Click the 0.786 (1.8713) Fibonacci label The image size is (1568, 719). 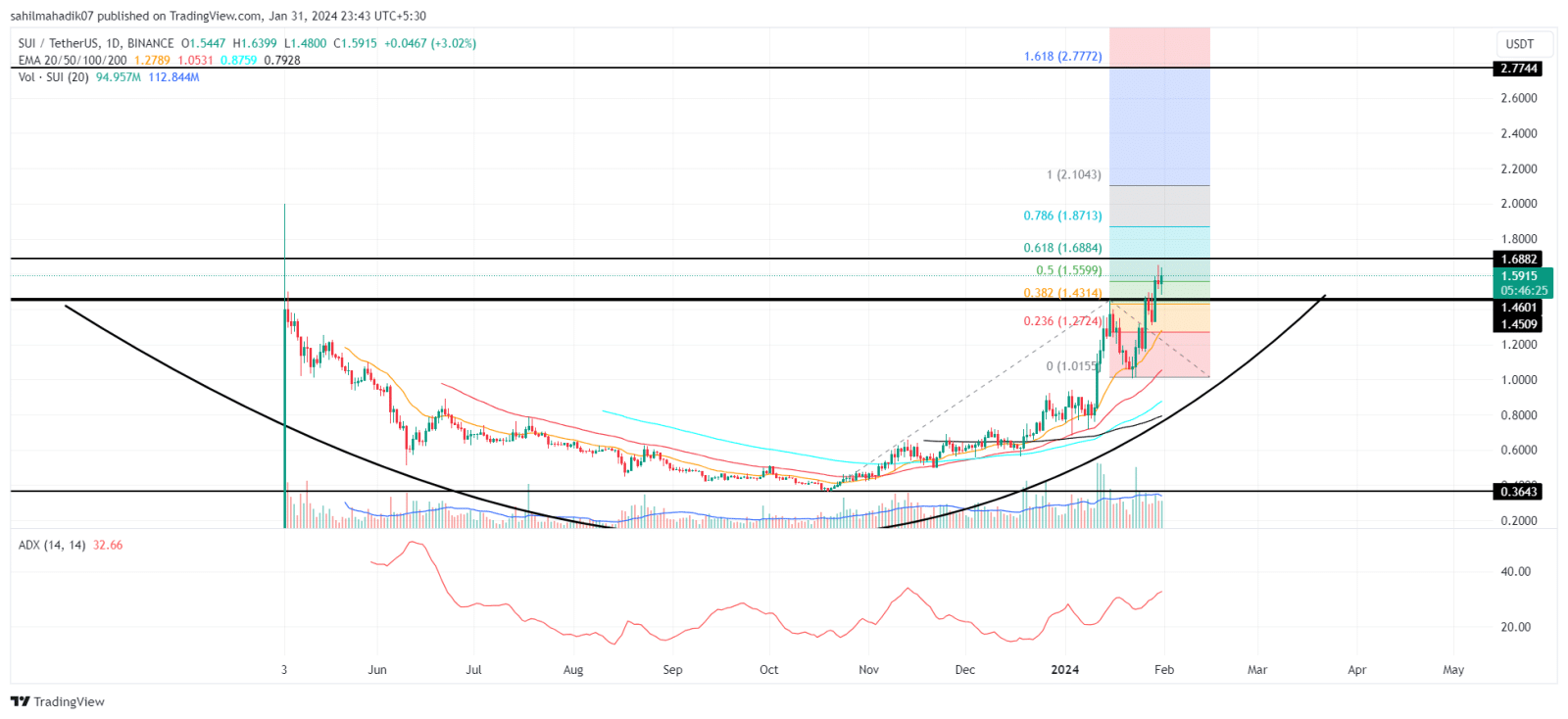click(x=1063, y=216)
